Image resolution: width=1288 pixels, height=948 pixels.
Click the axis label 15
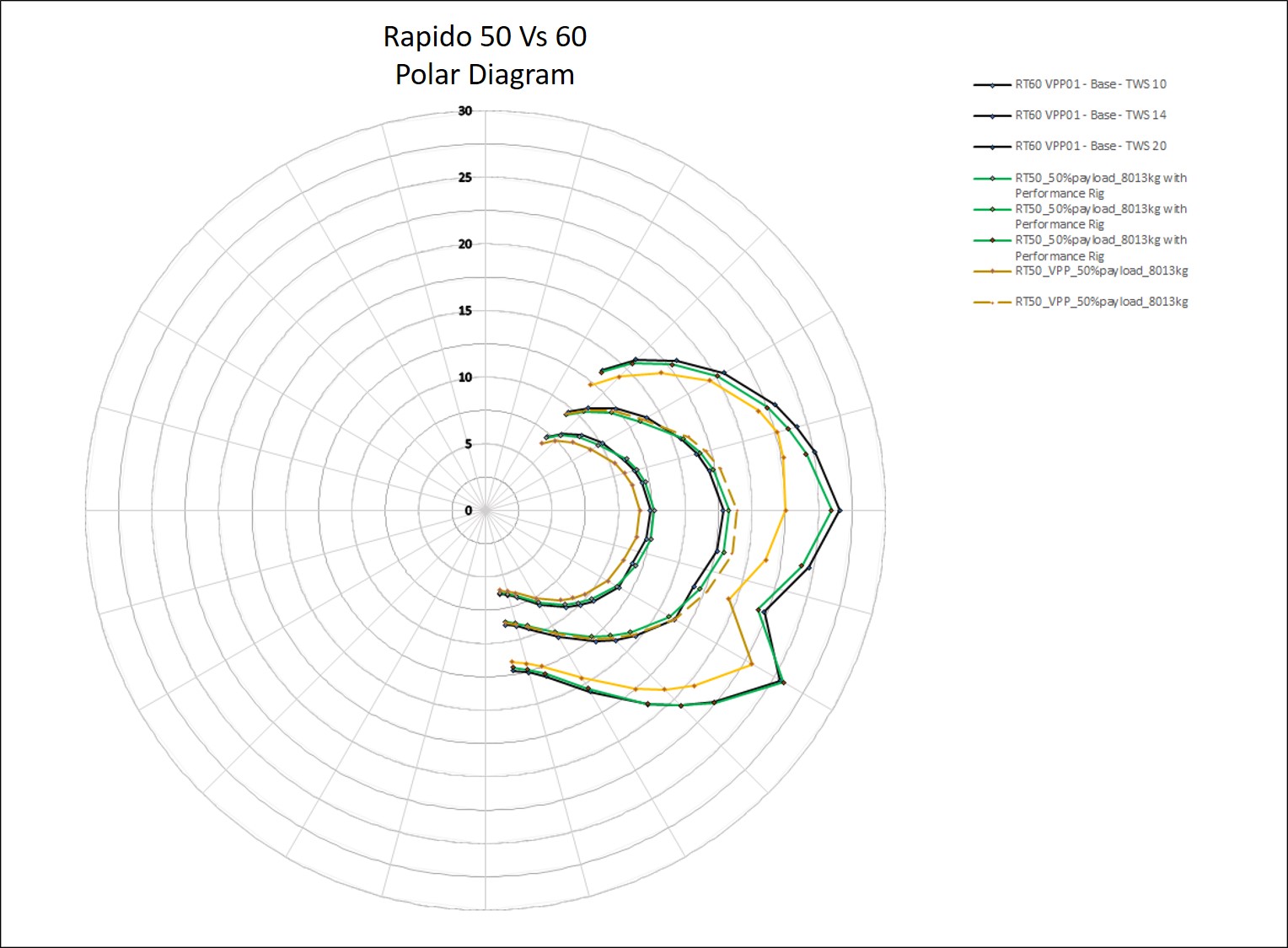(x=465, y=310)
